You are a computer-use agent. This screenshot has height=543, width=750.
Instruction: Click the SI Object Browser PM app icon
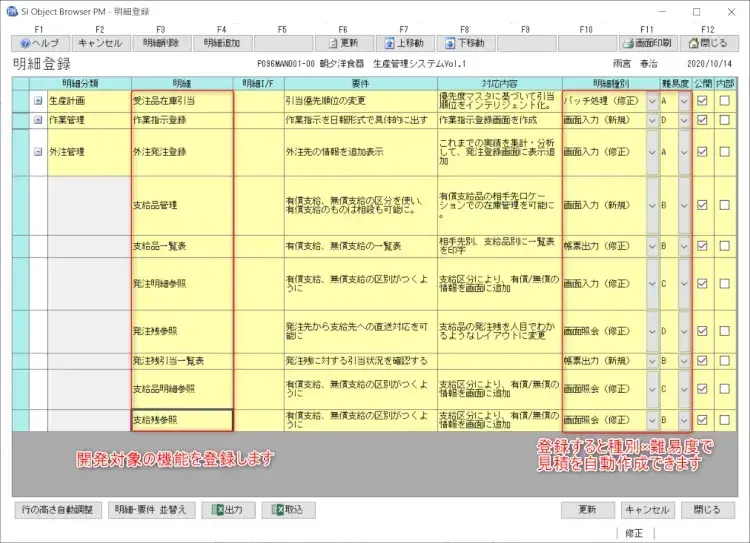pos(12,11)
